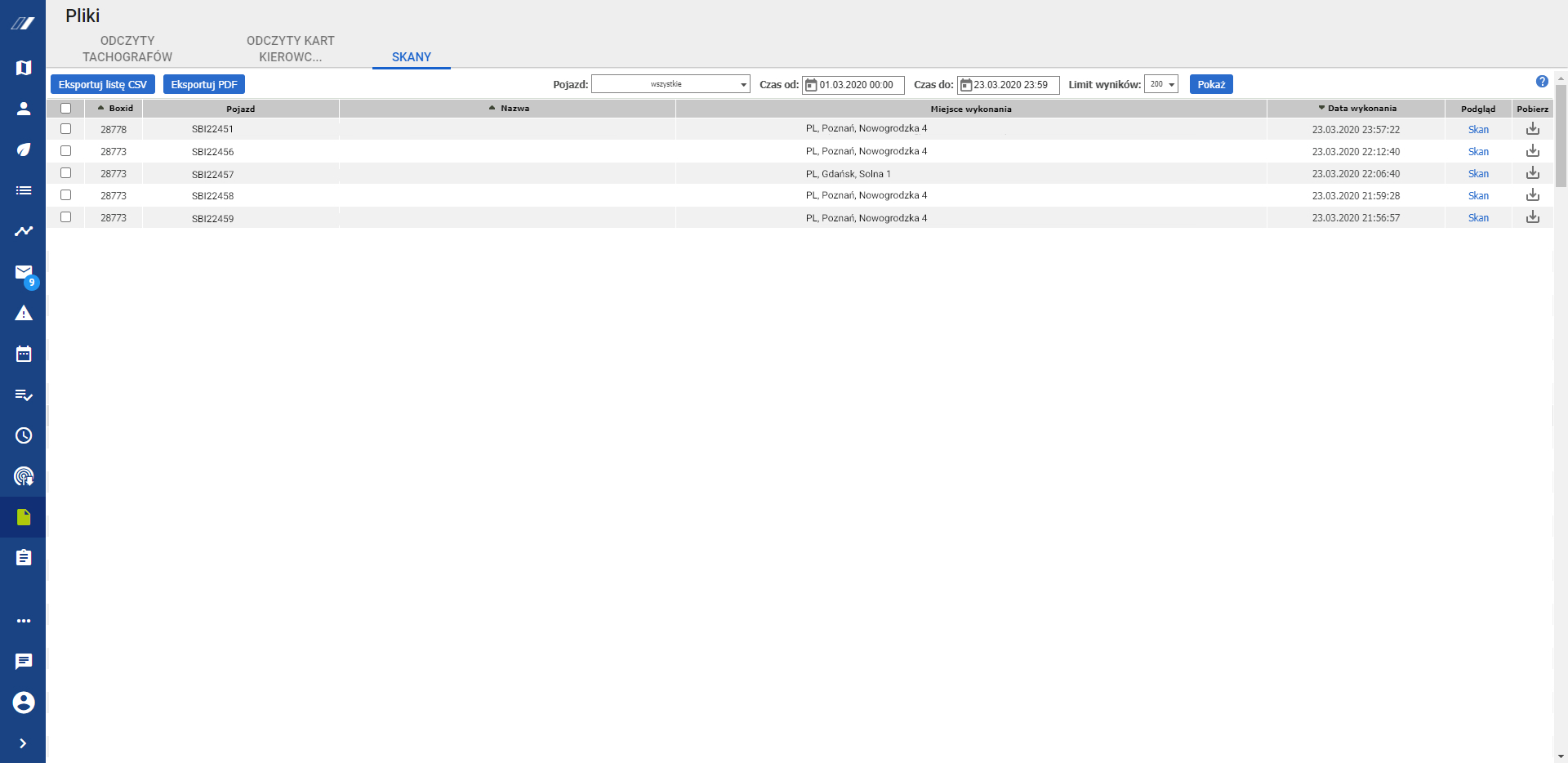Toggle the select-all checkbox in table header

pos(66,109)
